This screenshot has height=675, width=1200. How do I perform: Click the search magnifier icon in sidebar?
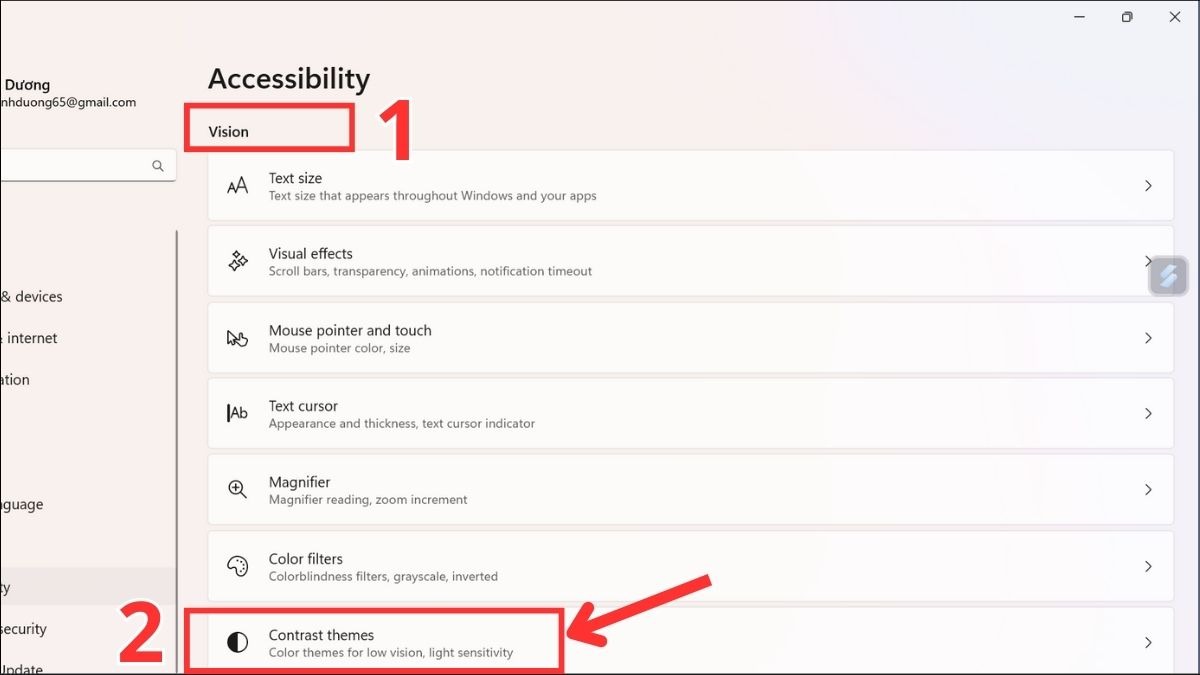[x=158, y=166]
